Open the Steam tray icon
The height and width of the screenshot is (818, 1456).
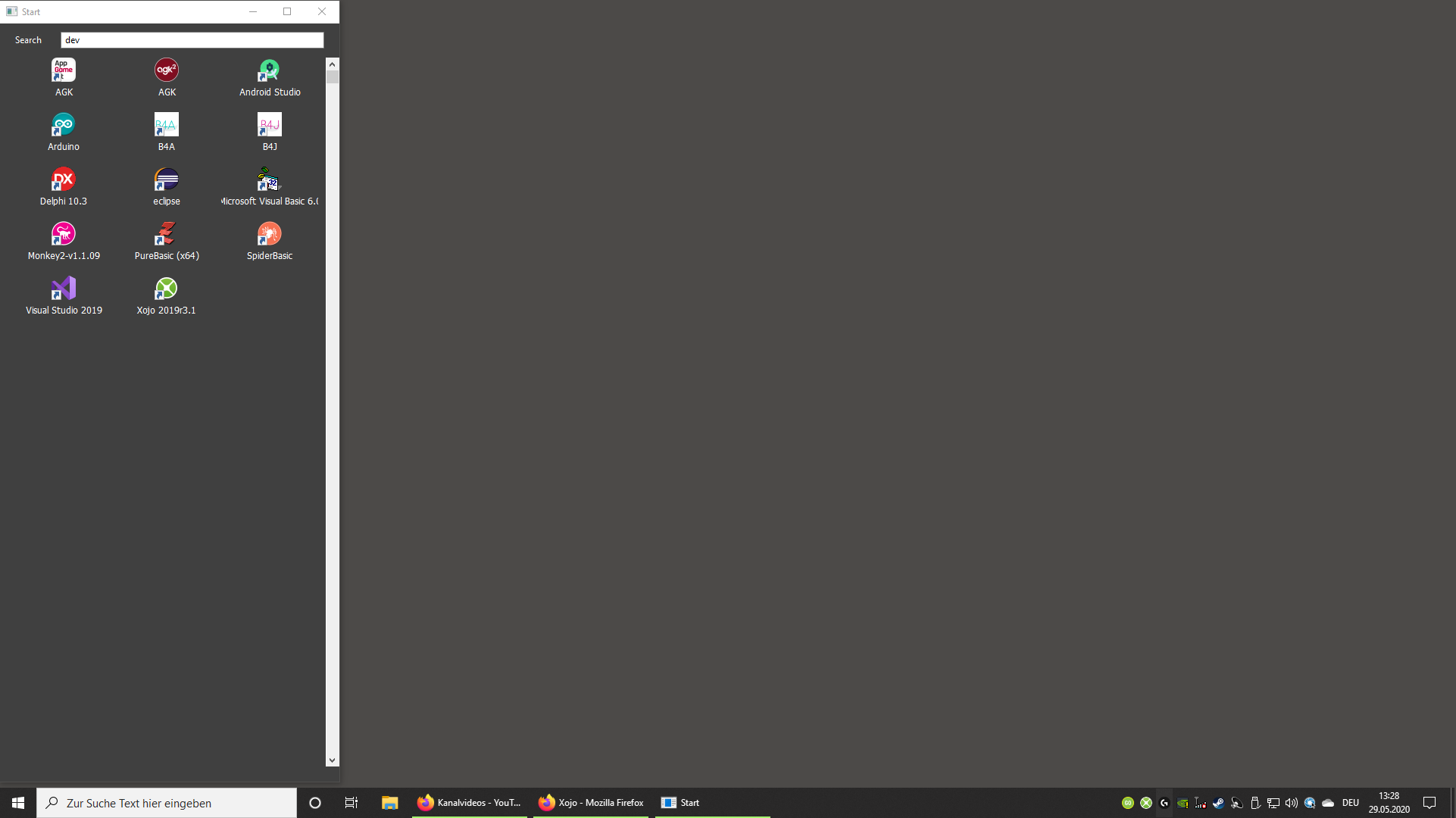[1218, 803]
